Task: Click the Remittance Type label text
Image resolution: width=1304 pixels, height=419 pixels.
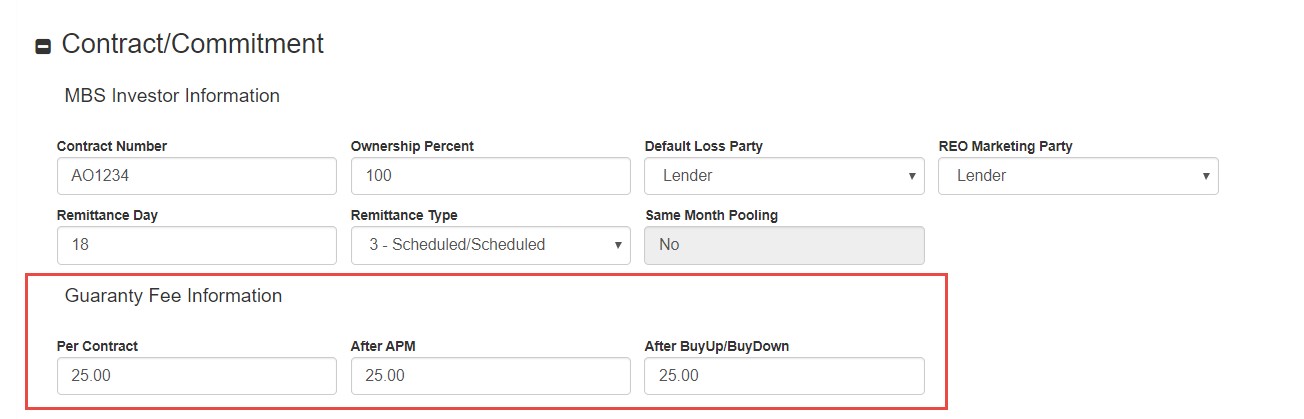Action: click(404, 215)
